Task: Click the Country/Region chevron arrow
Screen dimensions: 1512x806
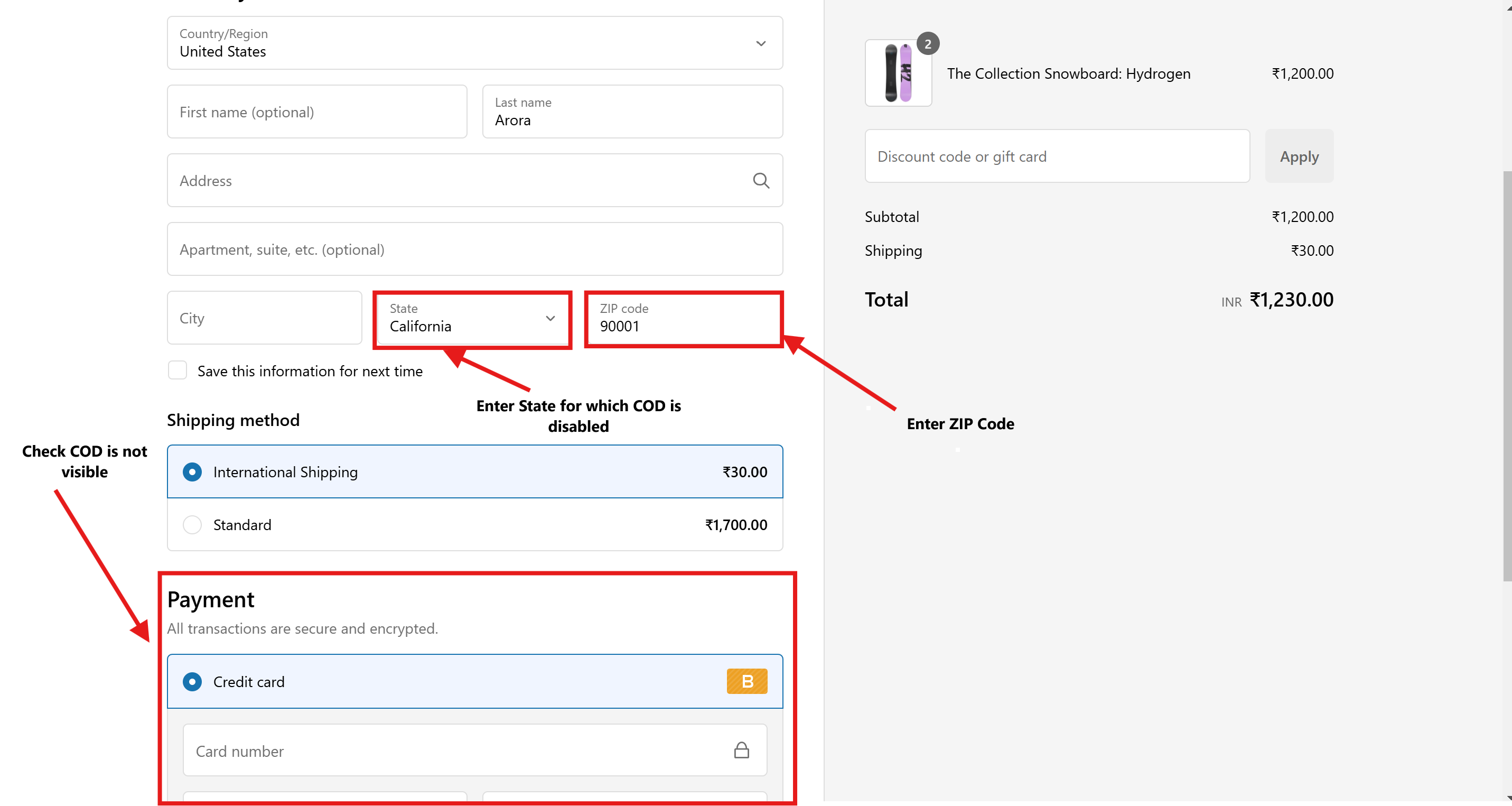Action: (x=761, y=43)
